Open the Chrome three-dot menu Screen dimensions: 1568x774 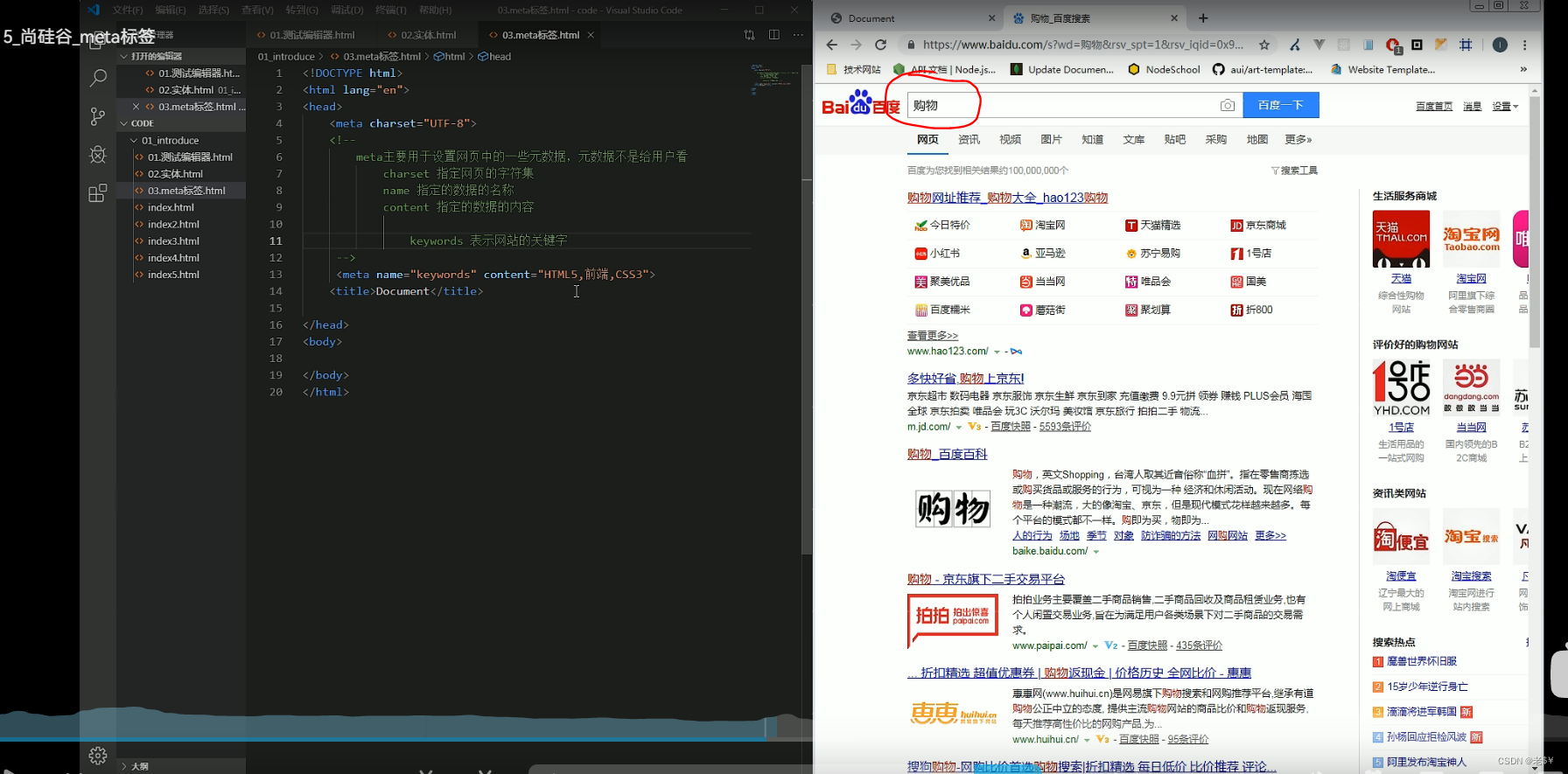[x=1525, y=45]
